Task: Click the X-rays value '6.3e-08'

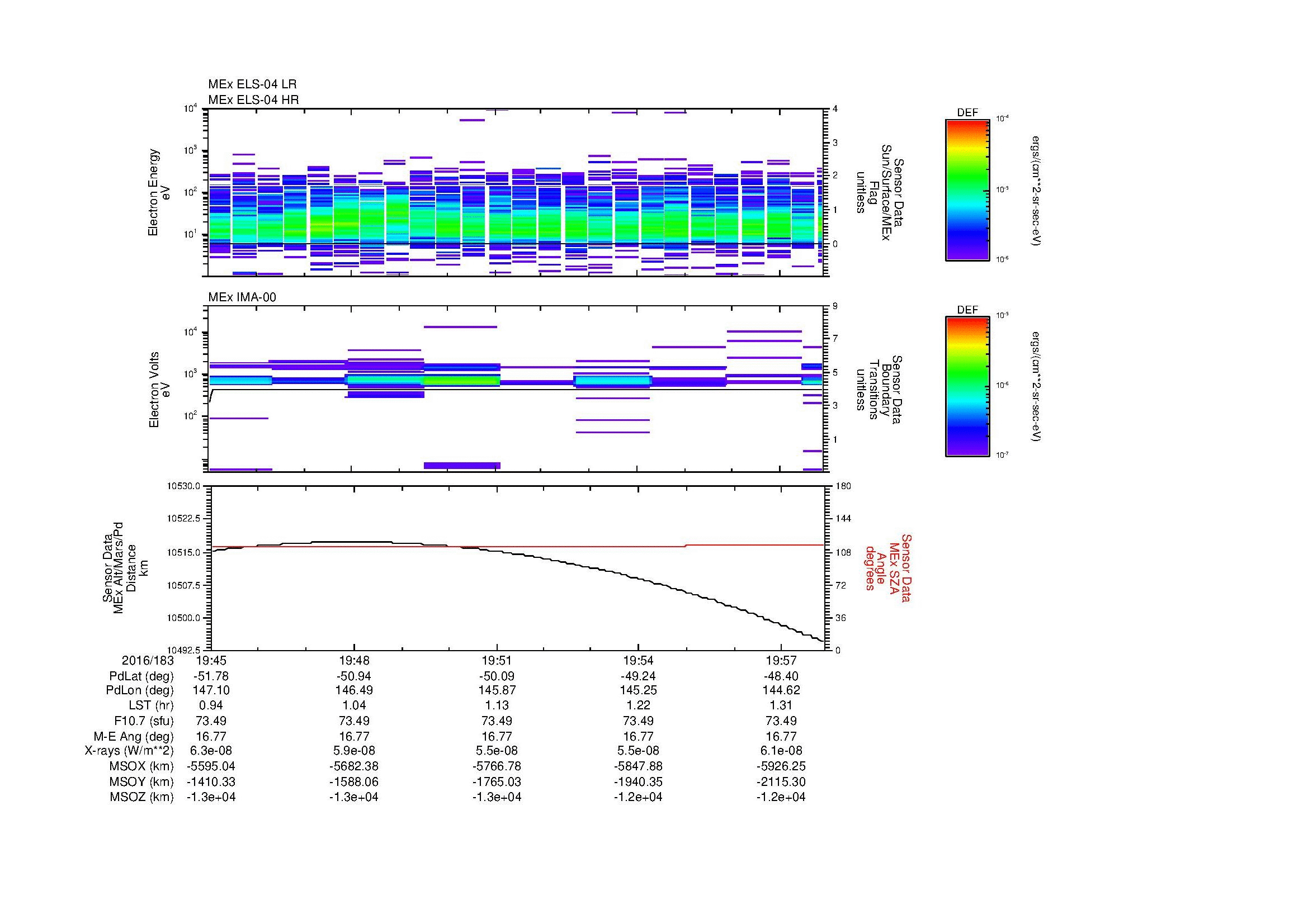Action: click(x=211, y=751)
